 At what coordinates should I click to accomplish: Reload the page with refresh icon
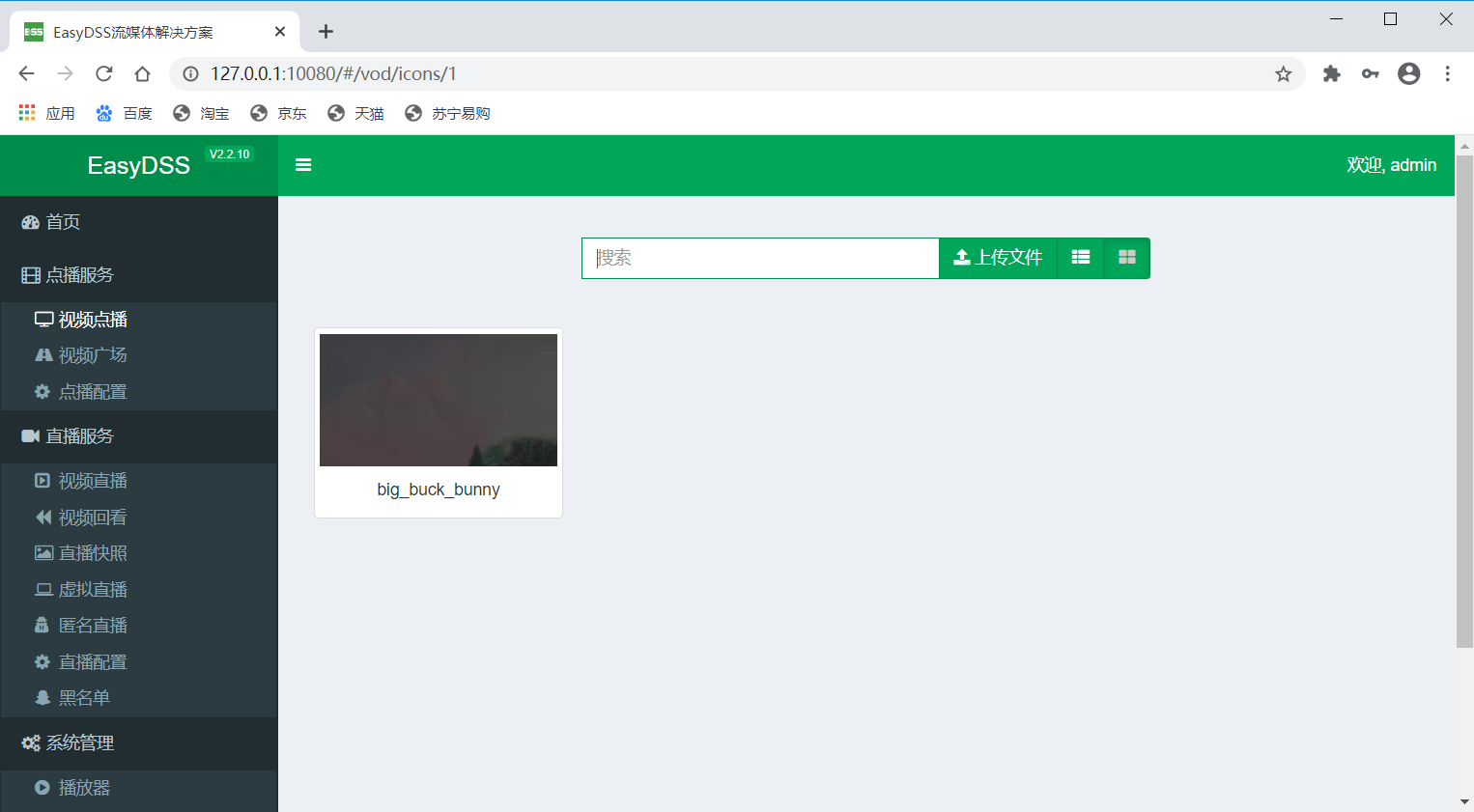(103, 73)
